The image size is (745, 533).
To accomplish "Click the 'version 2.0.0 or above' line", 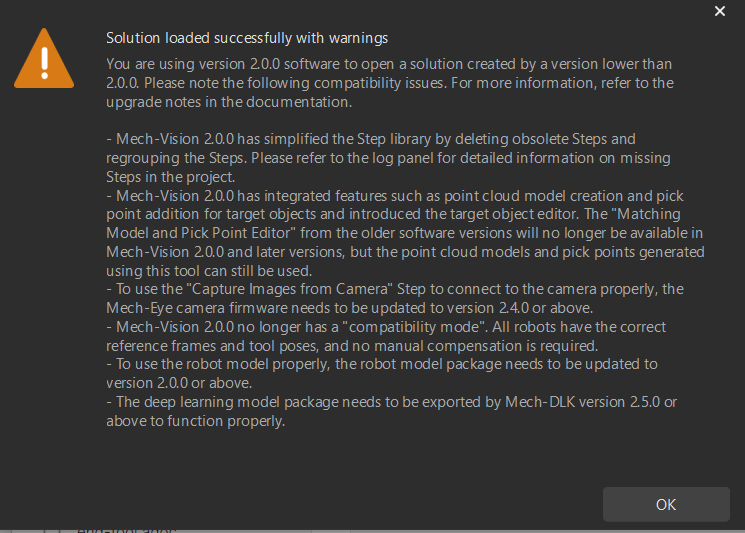I will (182, 383).
